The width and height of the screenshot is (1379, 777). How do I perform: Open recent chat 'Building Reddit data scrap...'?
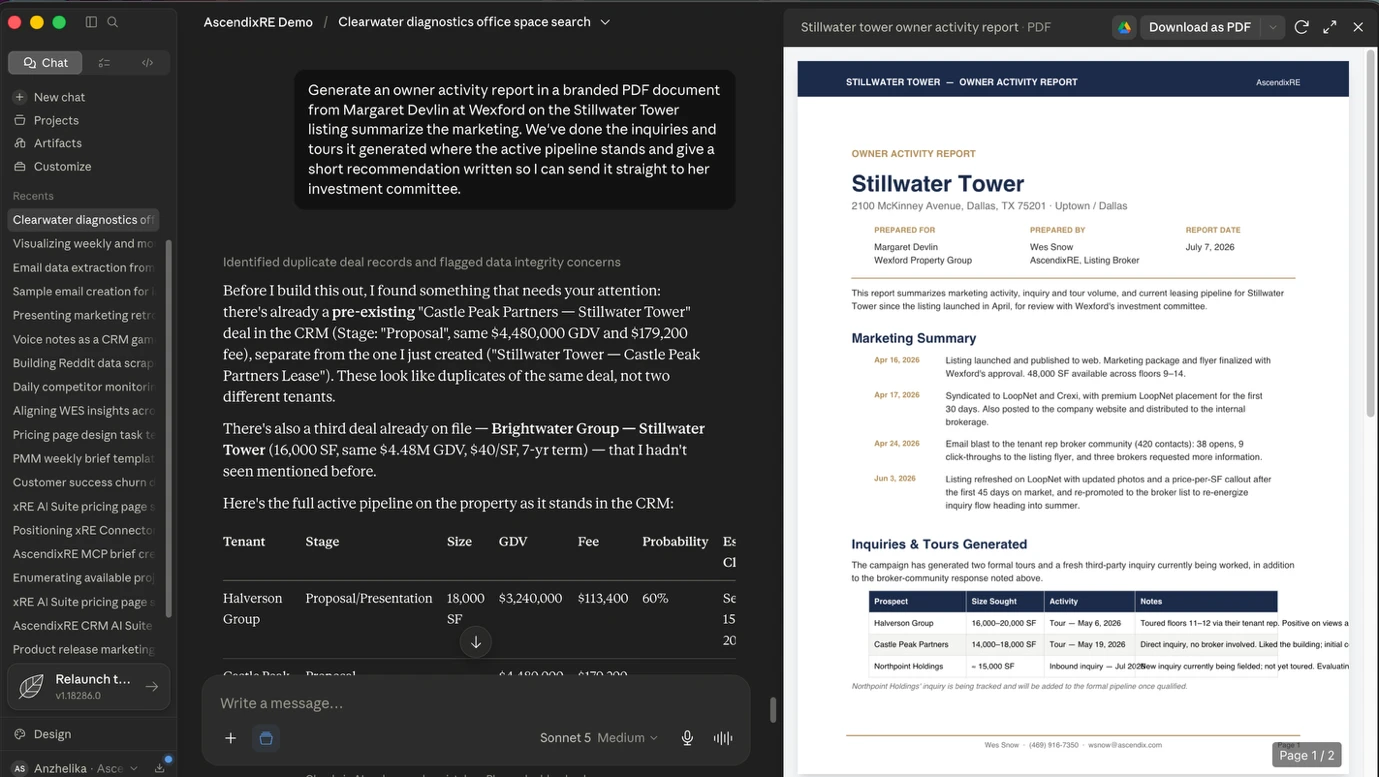coord(83,363)
